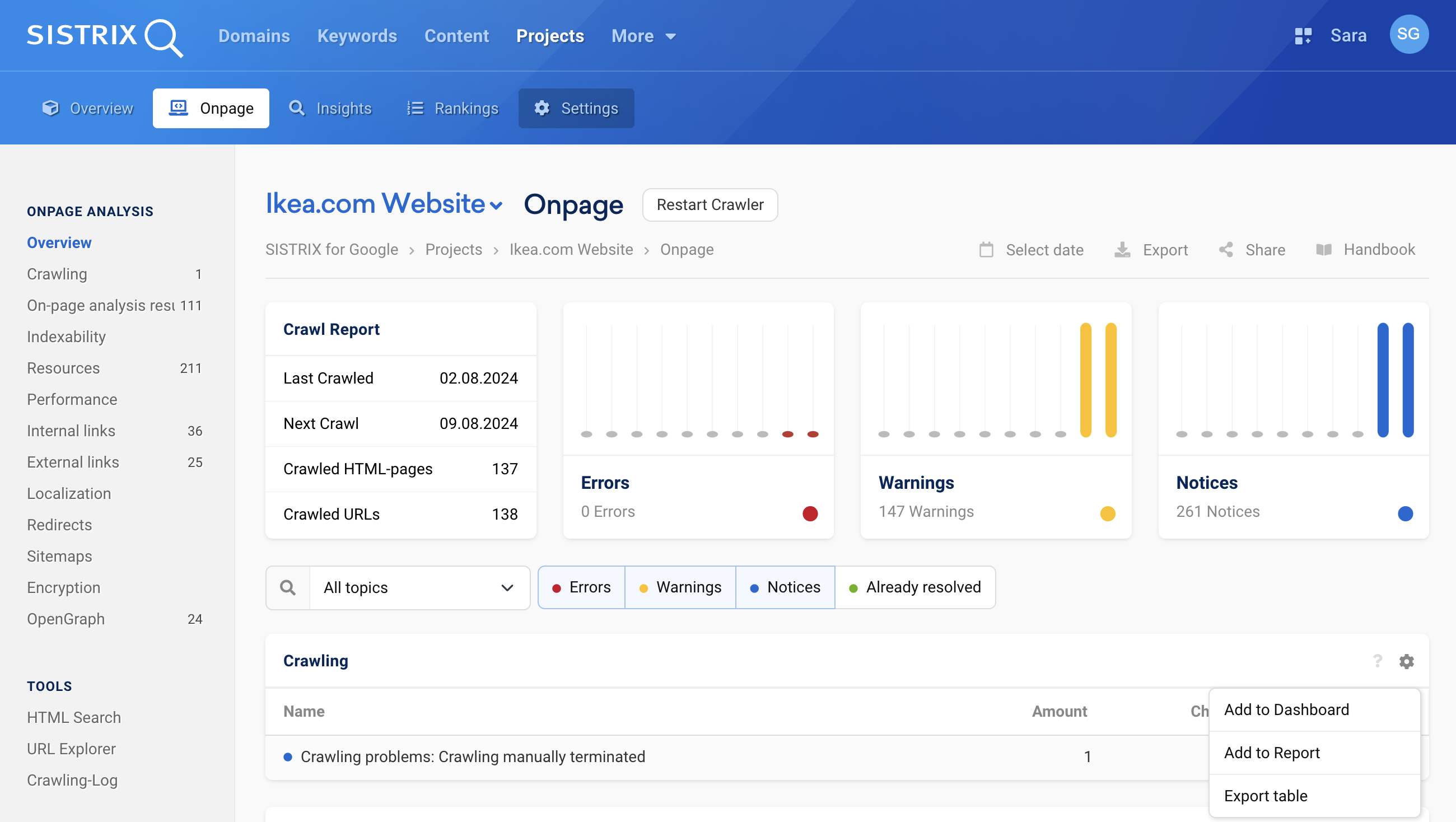Open the Content menu
Image resolution: width=1456 pixels, height=822 pixels.
(457, 36)
